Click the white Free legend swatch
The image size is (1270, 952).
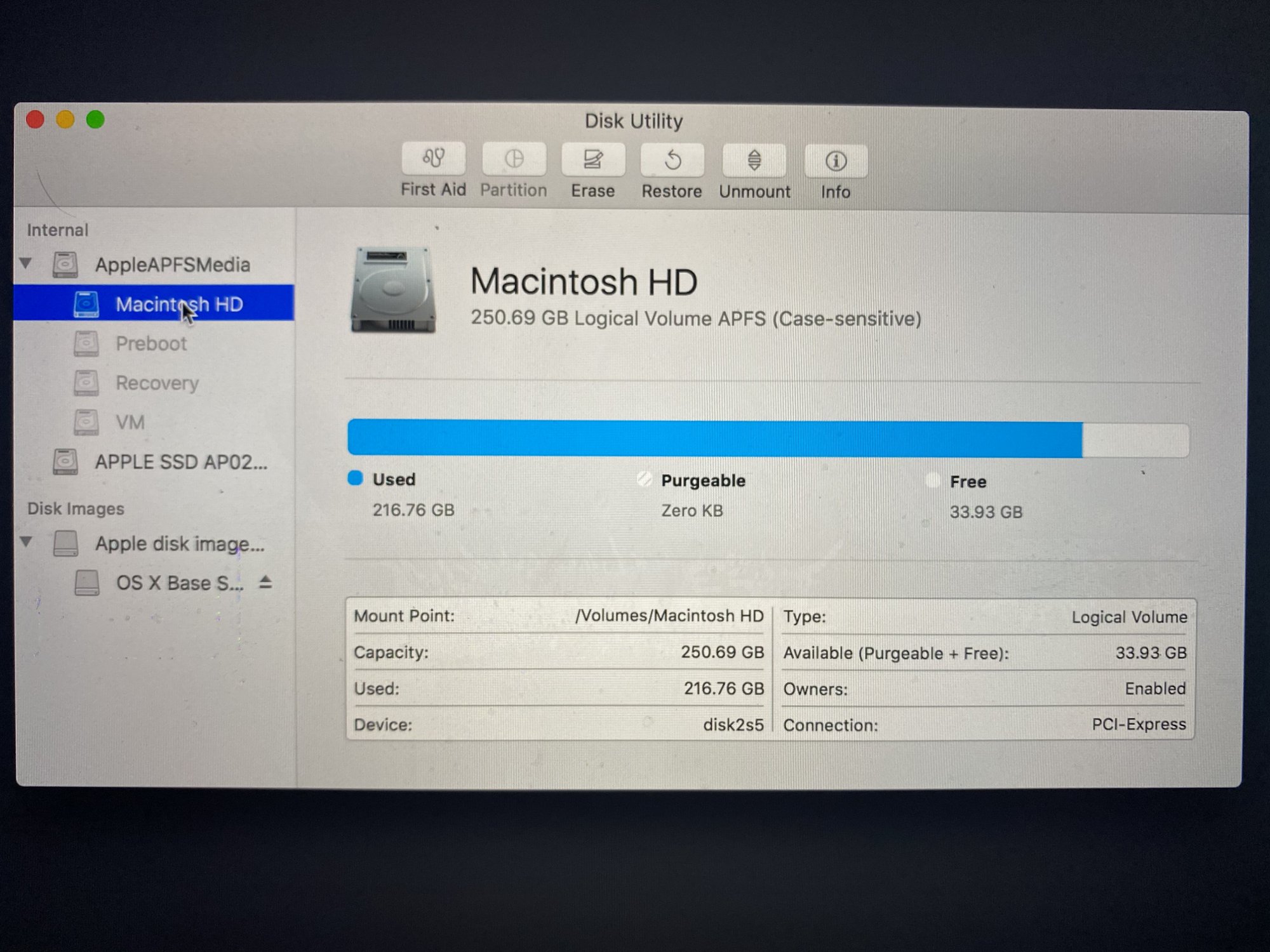933,480
